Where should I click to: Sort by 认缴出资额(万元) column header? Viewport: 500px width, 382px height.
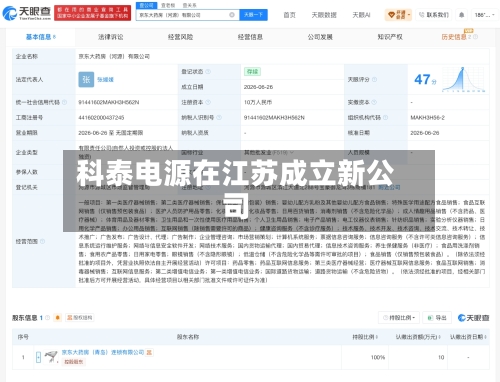[x=418, y=337]
